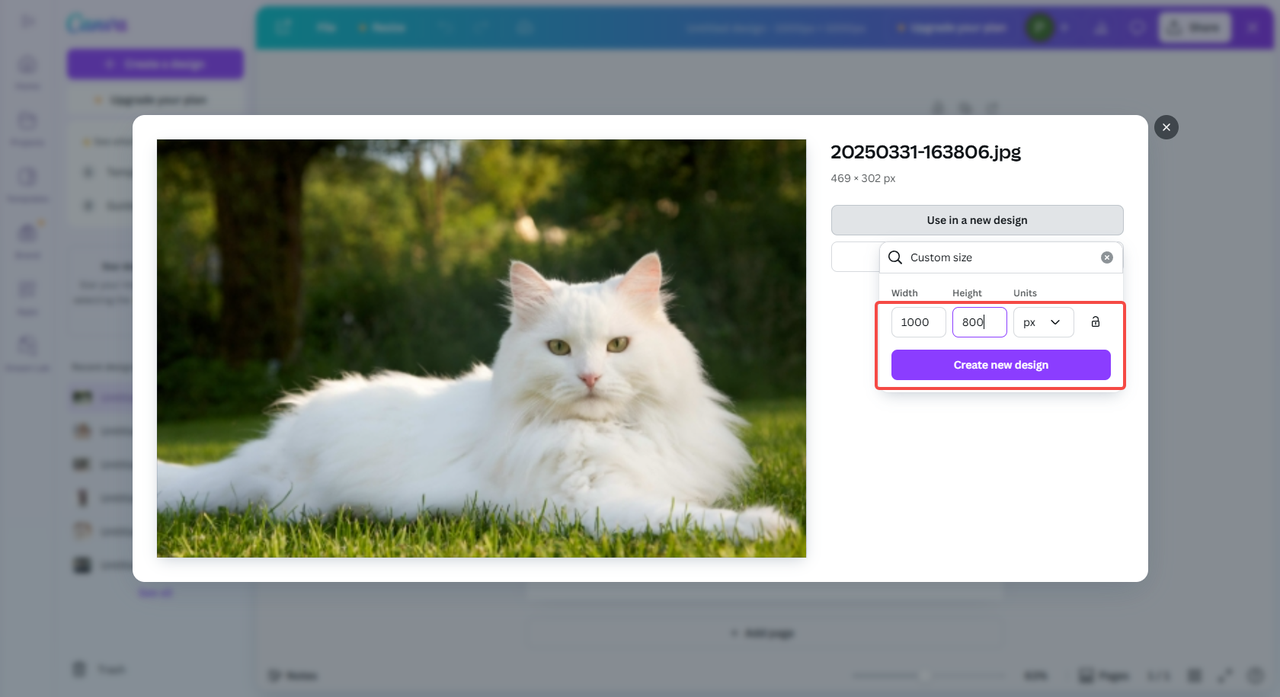Screen dimensions: 1280x697
Task: Click the Width input showing 1000
Action: (918, 321)
